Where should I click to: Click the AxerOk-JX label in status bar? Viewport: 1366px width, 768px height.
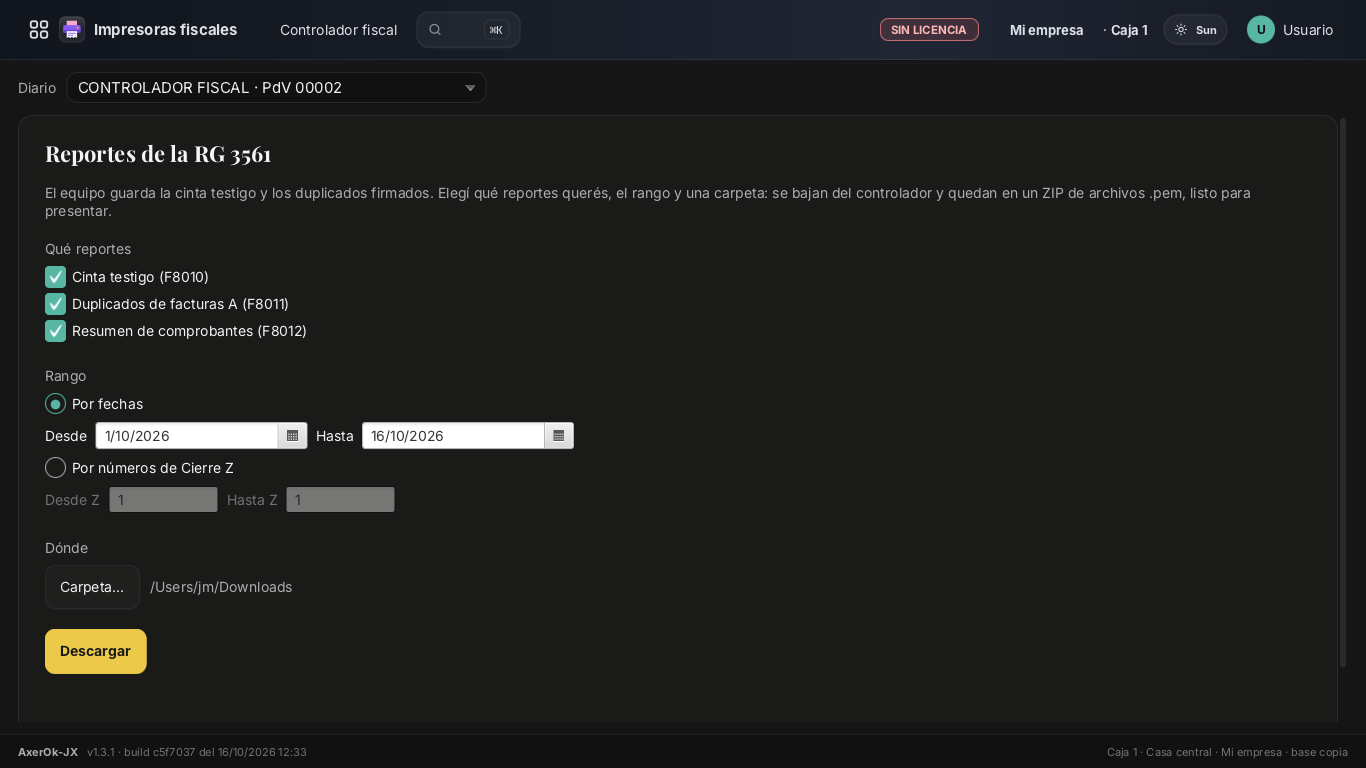click(48, 752)
